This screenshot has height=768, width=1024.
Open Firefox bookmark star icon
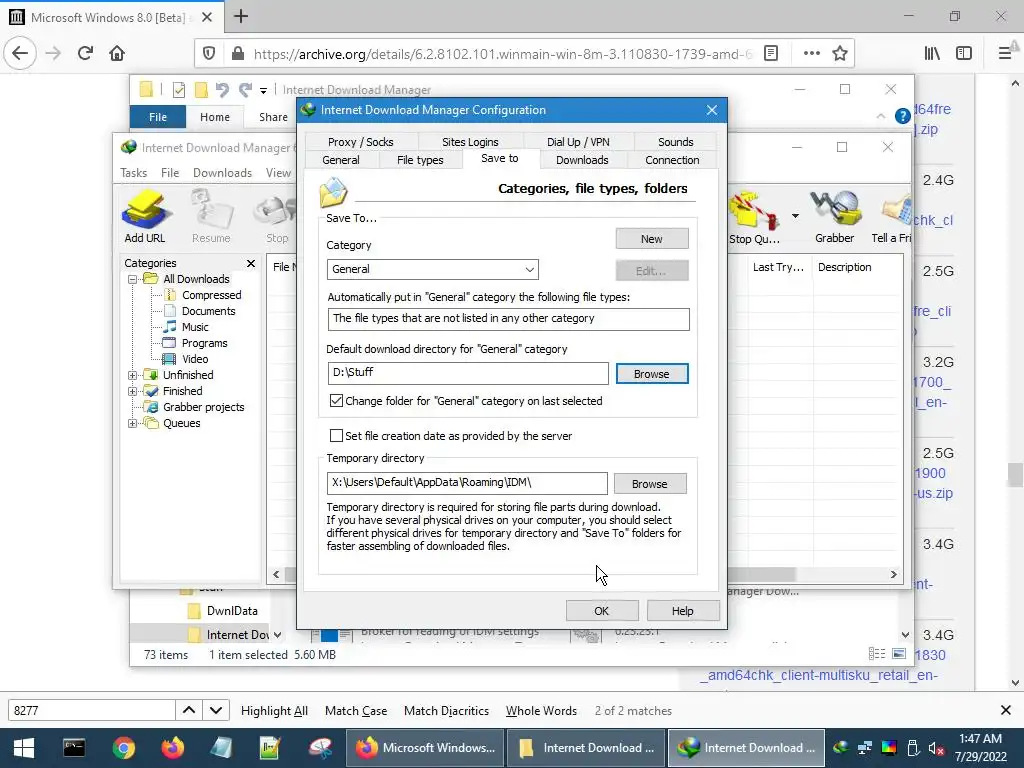[840, 54]
